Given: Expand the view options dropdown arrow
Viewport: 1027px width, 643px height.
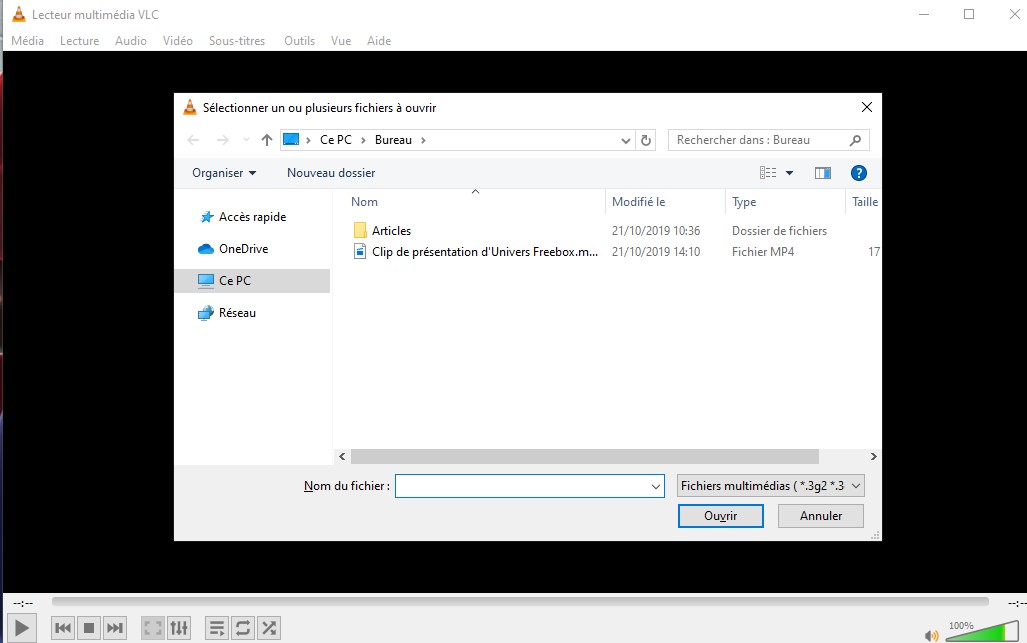Looking at the screenshot, I should coord(789,173).
